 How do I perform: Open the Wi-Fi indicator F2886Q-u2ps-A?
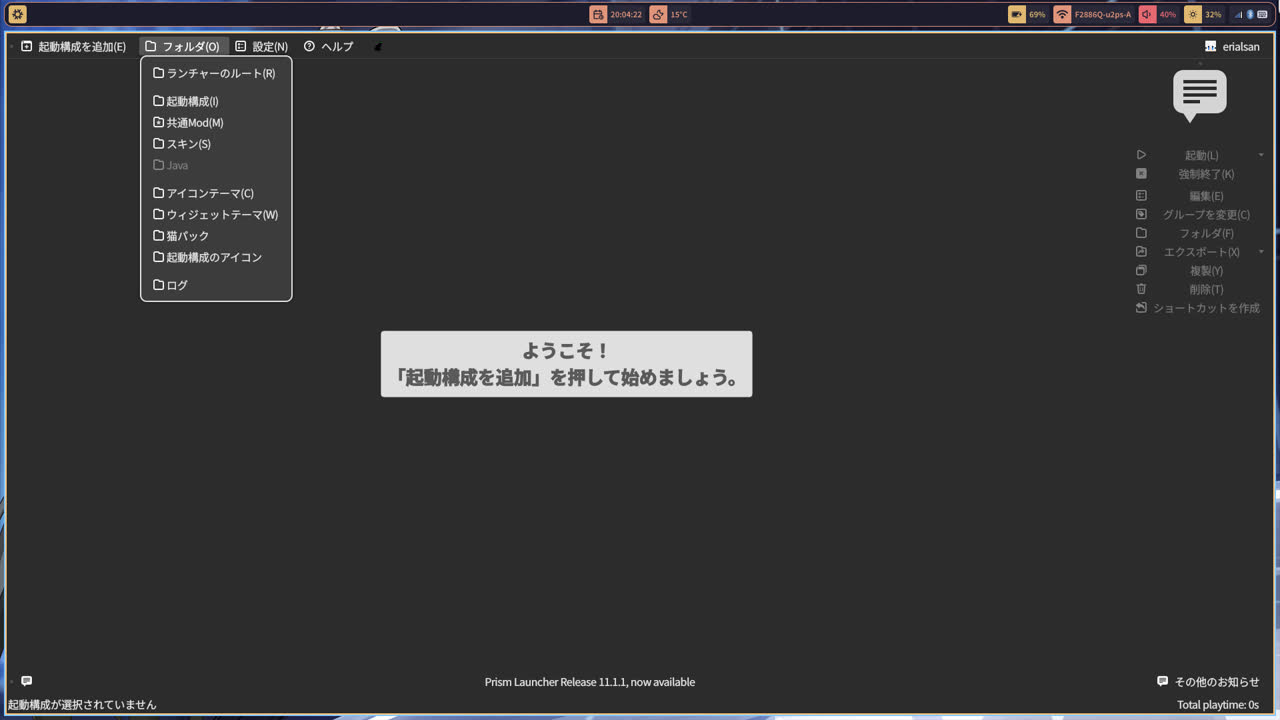pos(1093,14)
